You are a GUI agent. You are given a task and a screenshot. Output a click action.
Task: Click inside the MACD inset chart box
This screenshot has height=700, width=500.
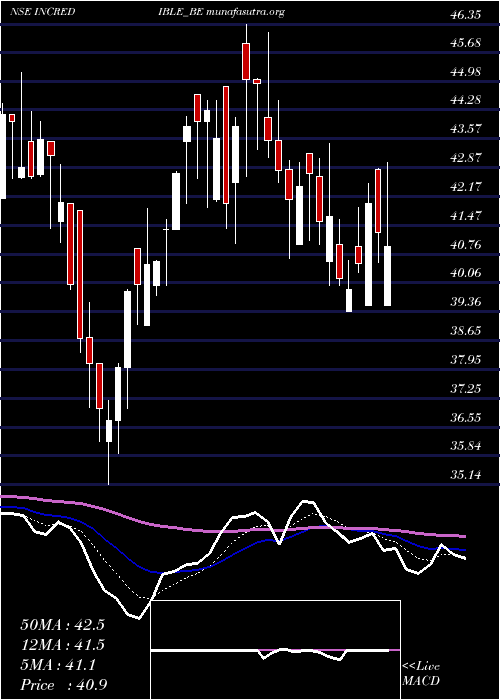275,650
